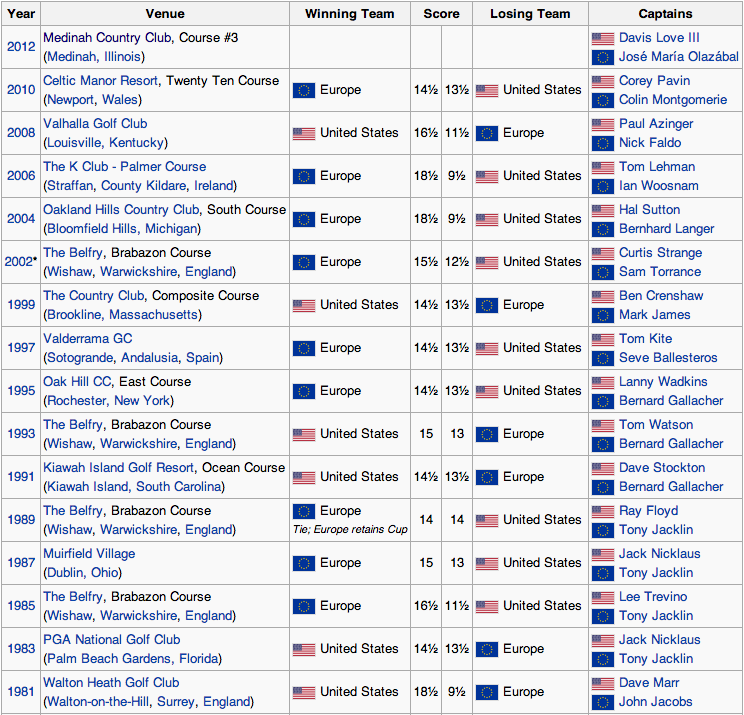744x715 pixels.
Task: Click Europe flag in 1995 Winning Team cell
Action: 304,391
